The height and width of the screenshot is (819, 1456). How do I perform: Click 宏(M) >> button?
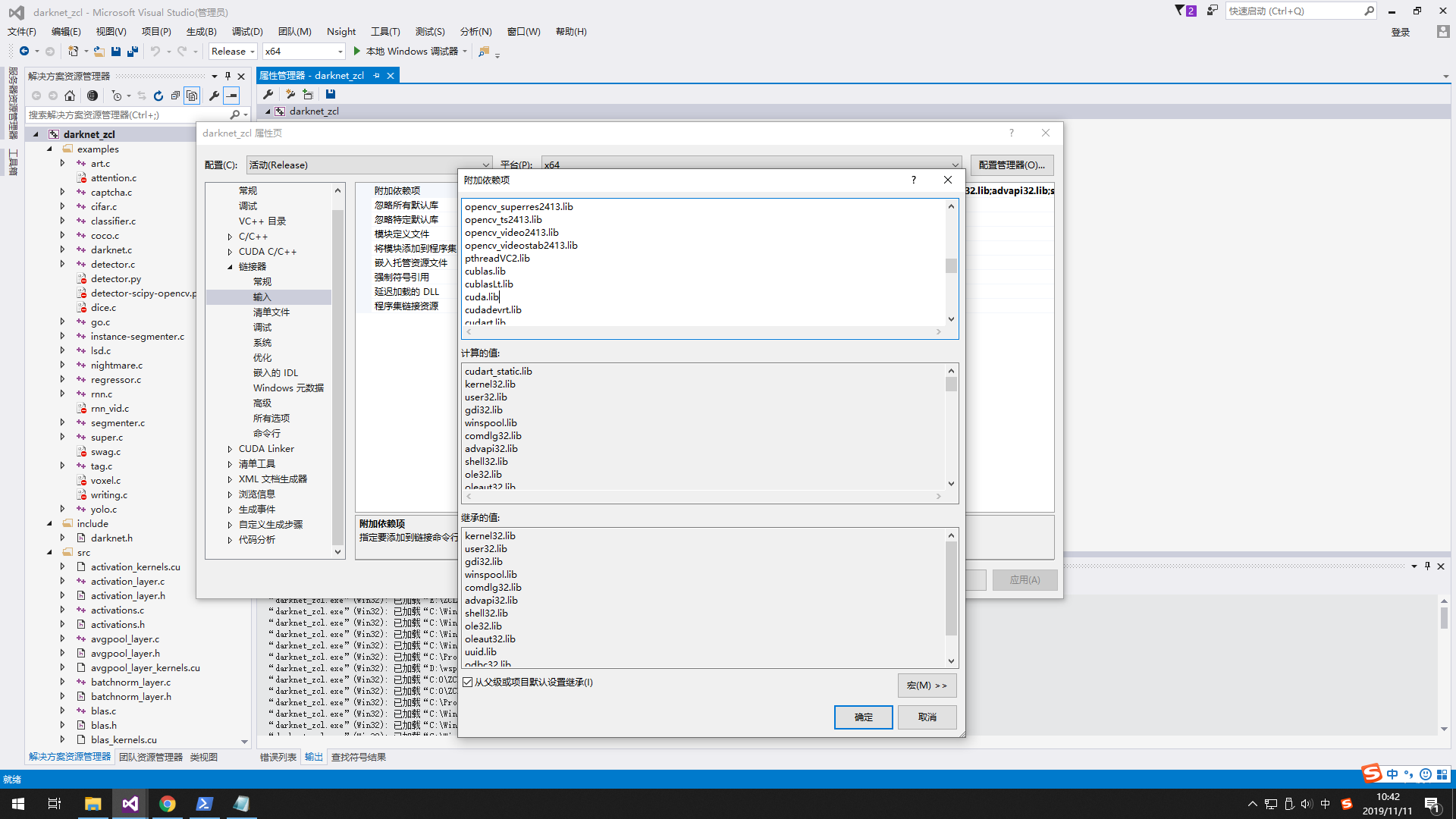pyautogui.click(x=927, y=686)
